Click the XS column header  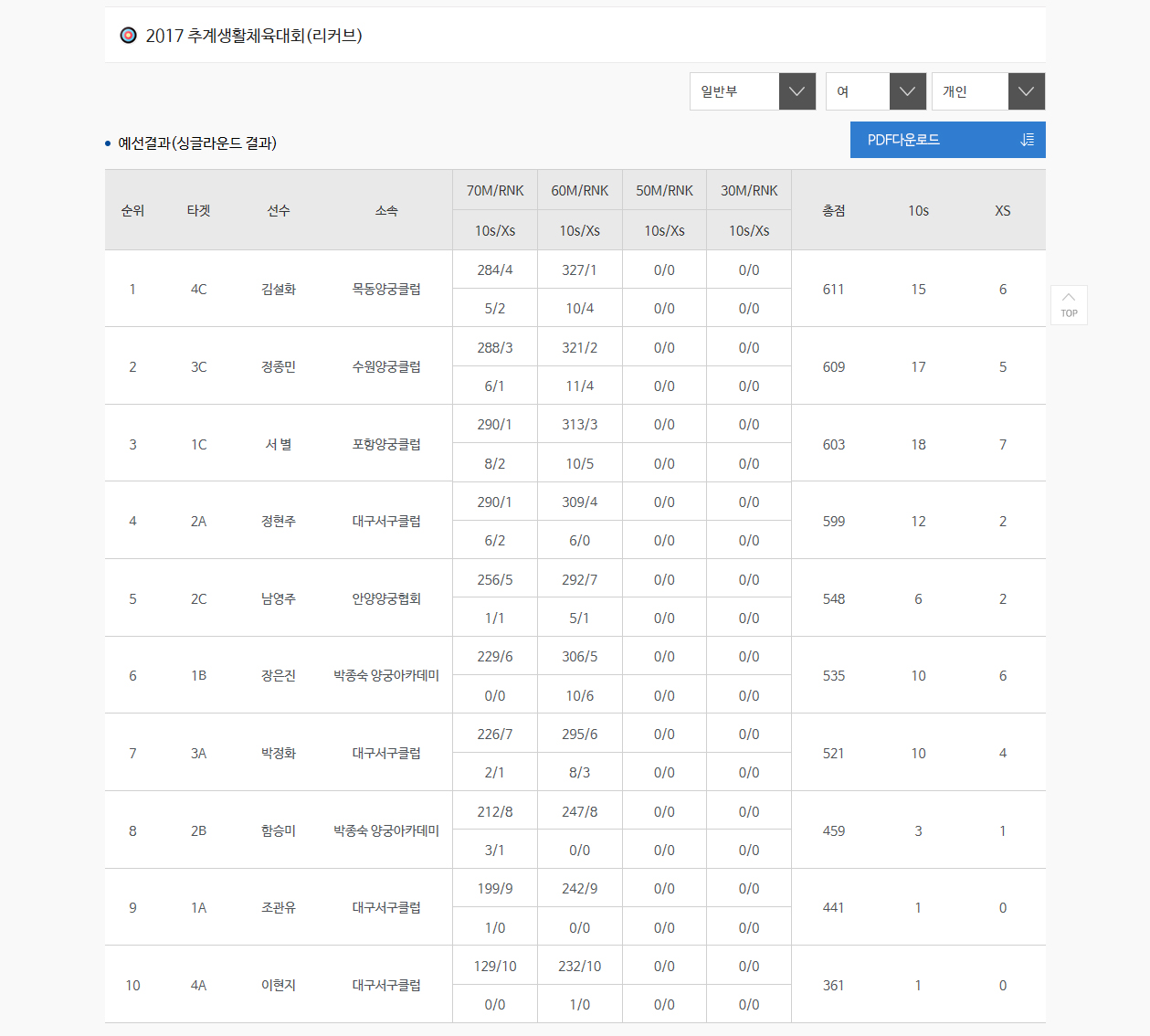point(1002,210)
